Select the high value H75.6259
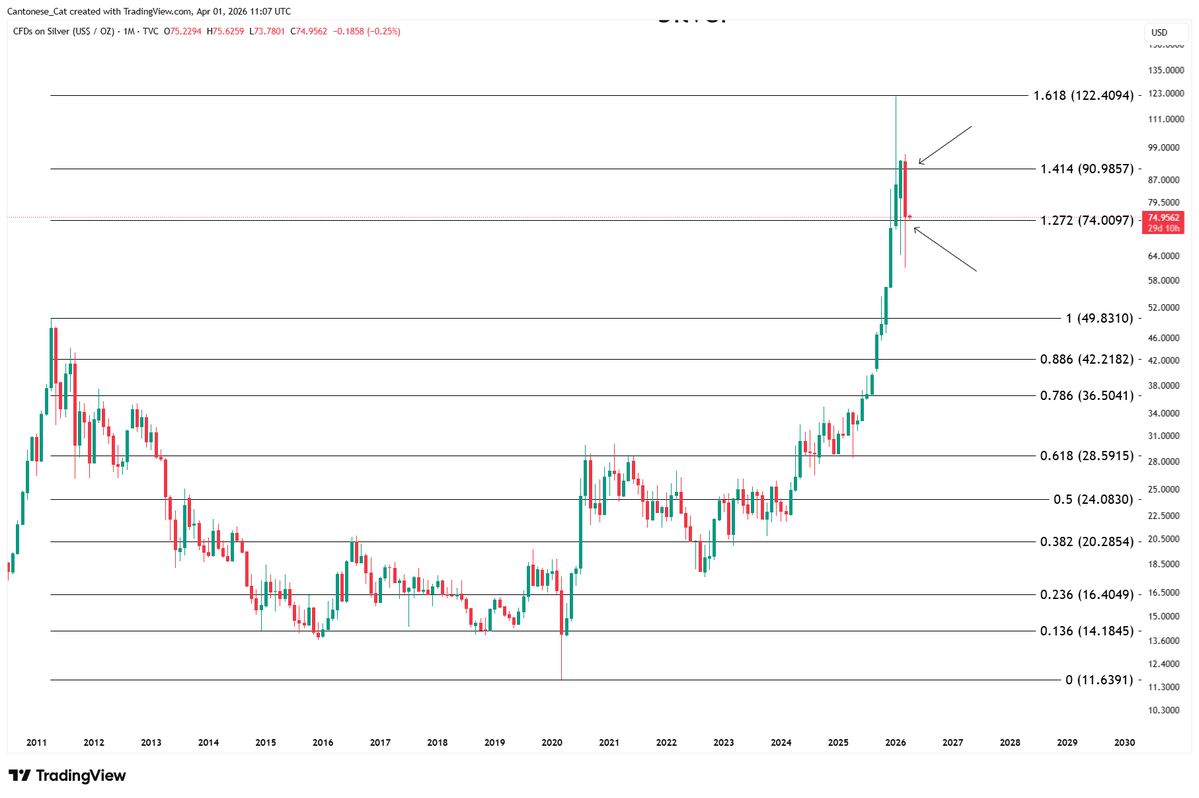1199x798 pixels. (x=226, y=31)
